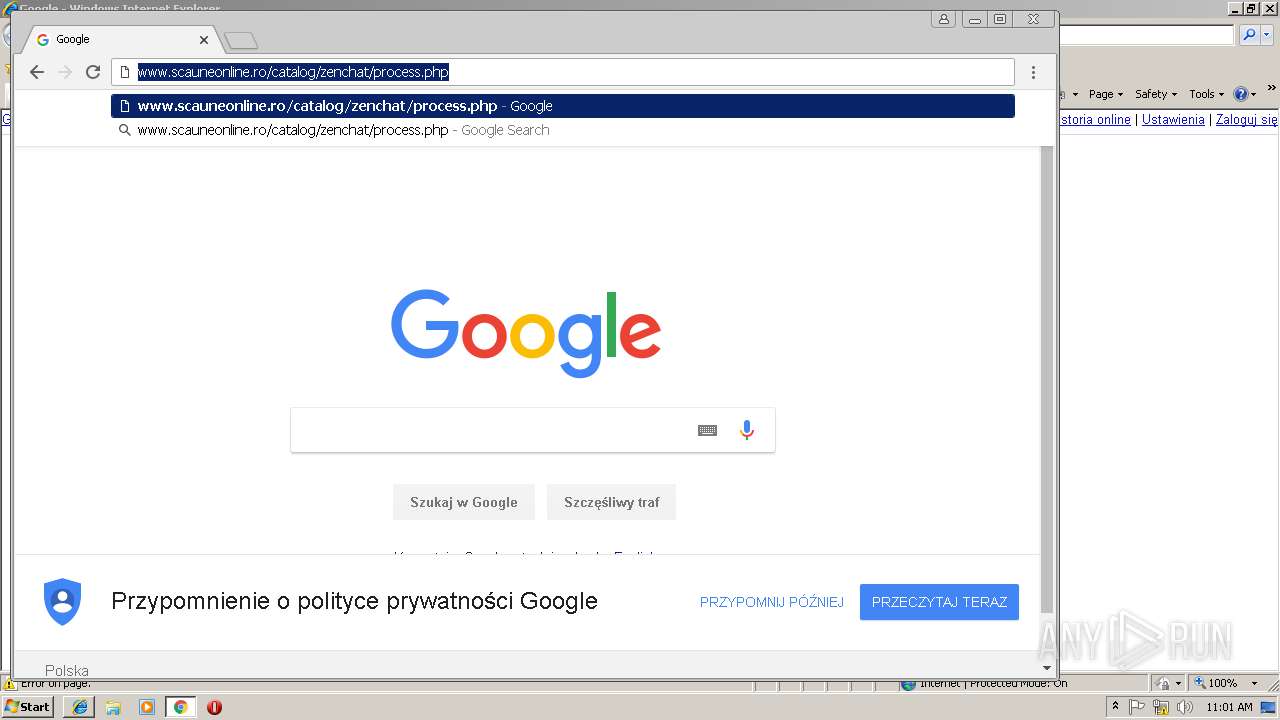Click the taskbar clock 11:01 AM
Image resolution: width=1280 pixels, height=720 pixels.
click(1229, 707)
